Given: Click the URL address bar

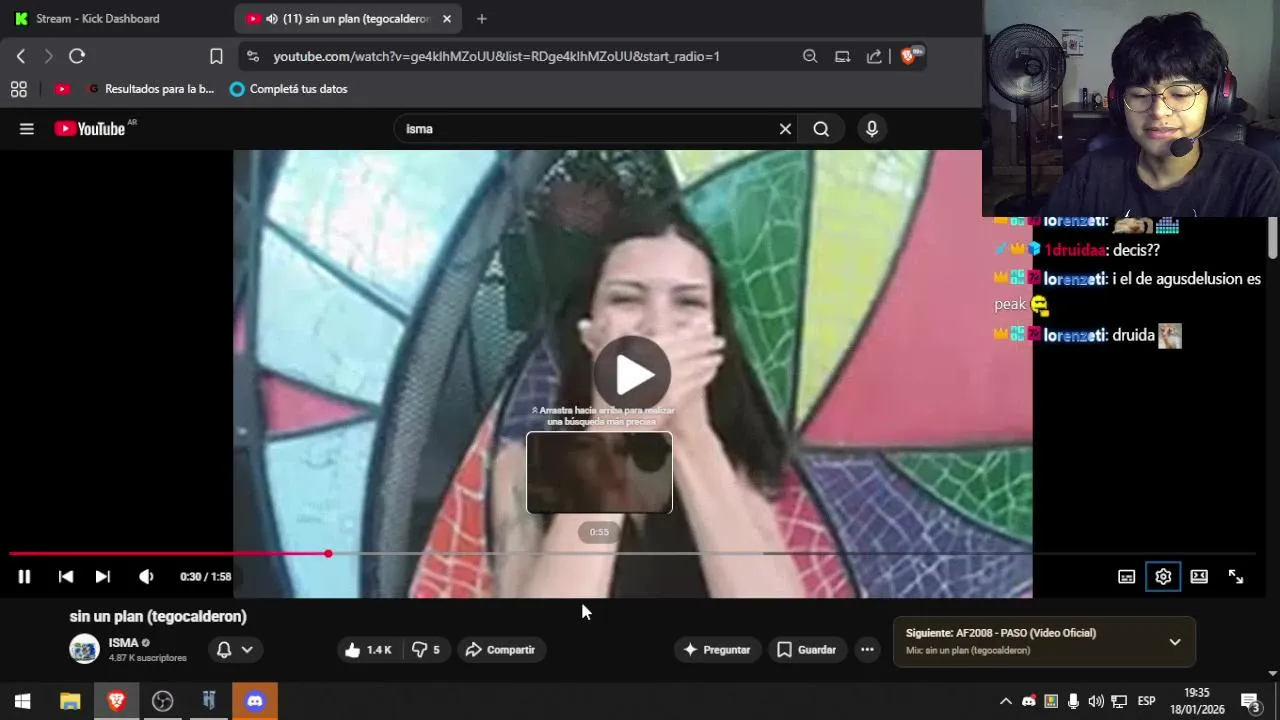Looking at the screenshot, I should pos(497,57).
